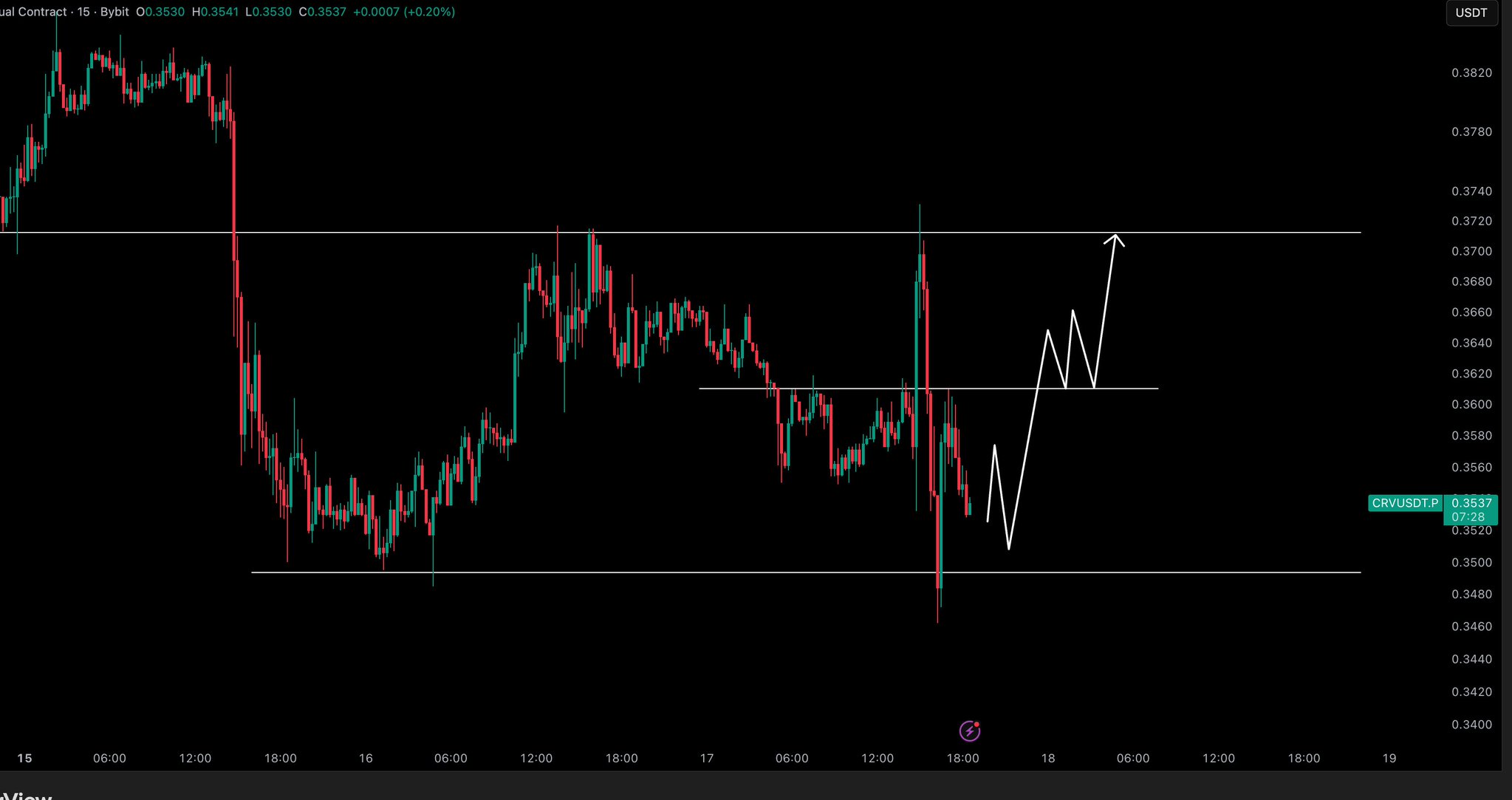
Task: Click the purple lightning bolt event icon
Action: [x=969, y=731]
